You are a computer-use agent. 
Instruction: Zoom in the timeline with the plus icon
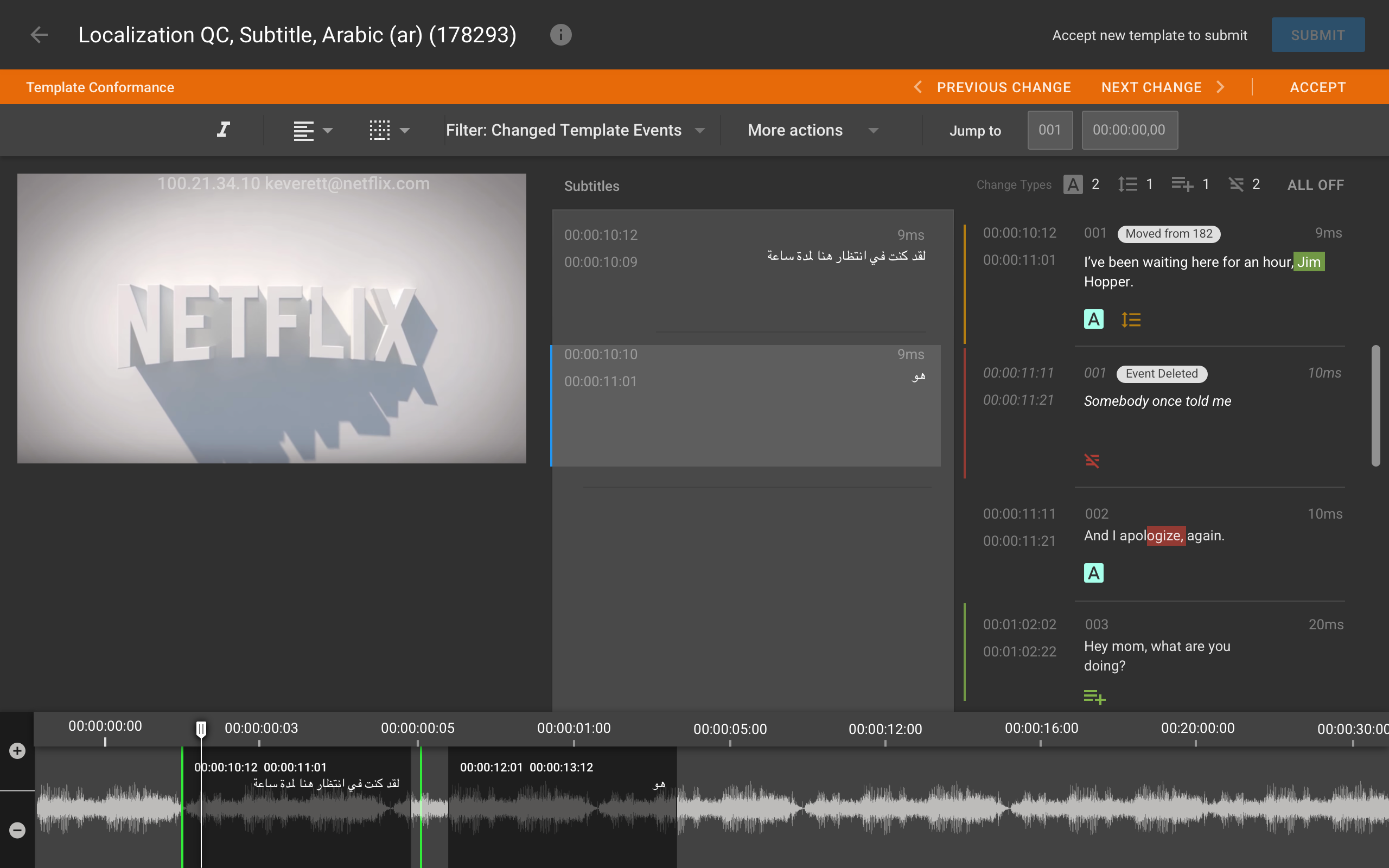click(17, 751)
